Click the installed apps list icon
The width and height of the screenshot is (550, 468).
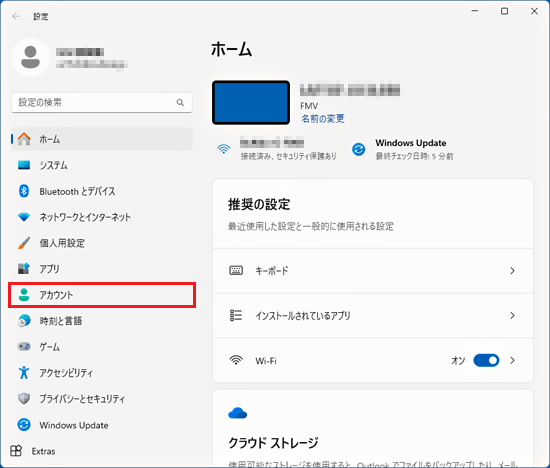tap(236, 315)
